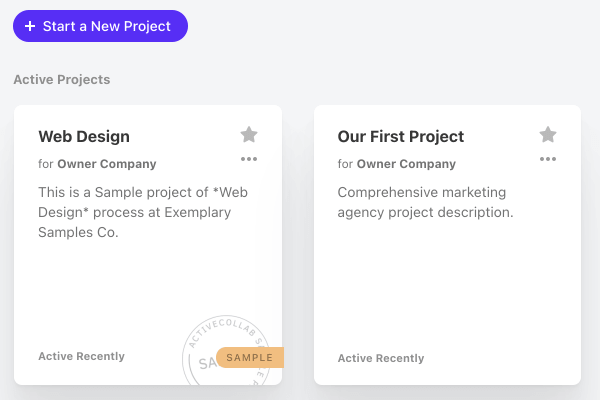This screenshot has height=400, width=600.
Task: Open the three-dot menu on Web Design card
Action: (249, 159)
